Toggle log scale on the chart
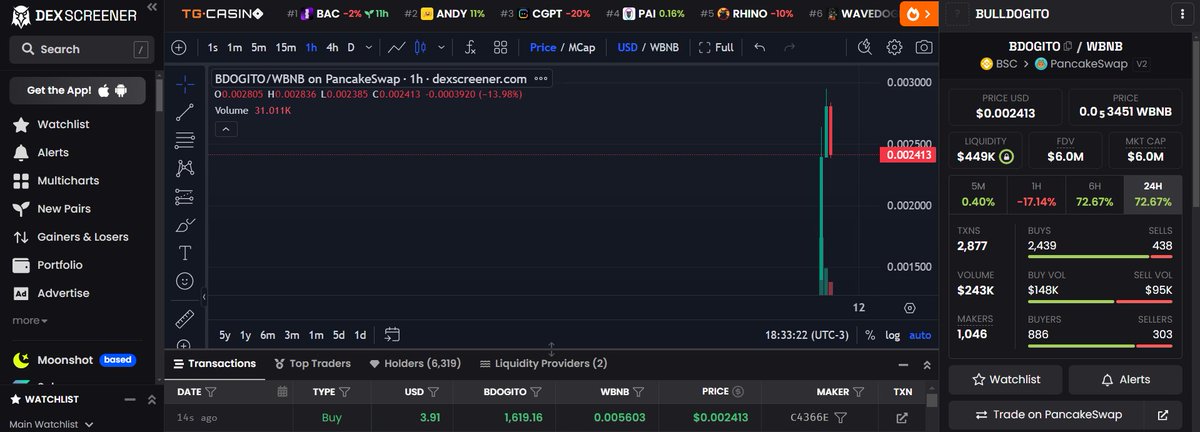 892,335
